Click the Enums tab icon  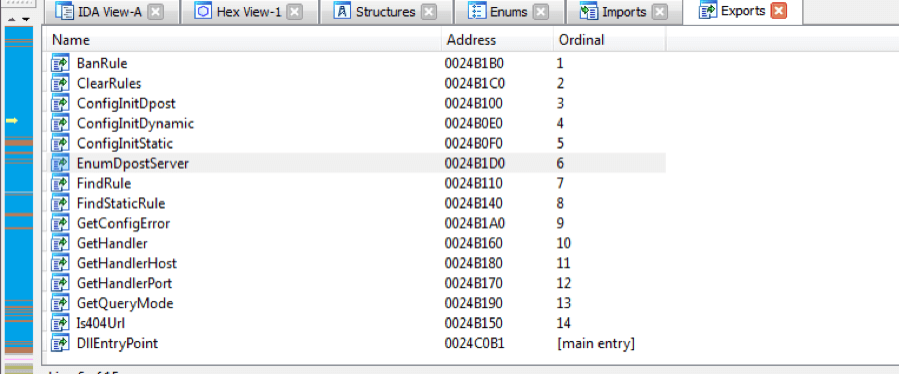tap(477, 11)
